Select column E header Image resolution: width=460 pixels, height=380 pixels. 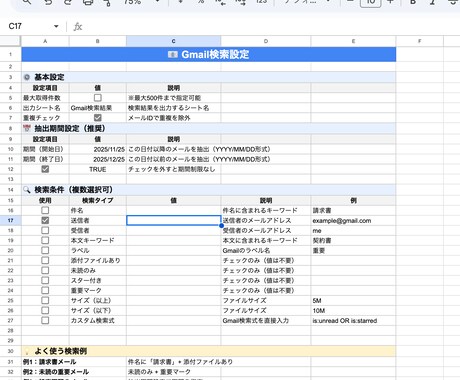point(353,41)
